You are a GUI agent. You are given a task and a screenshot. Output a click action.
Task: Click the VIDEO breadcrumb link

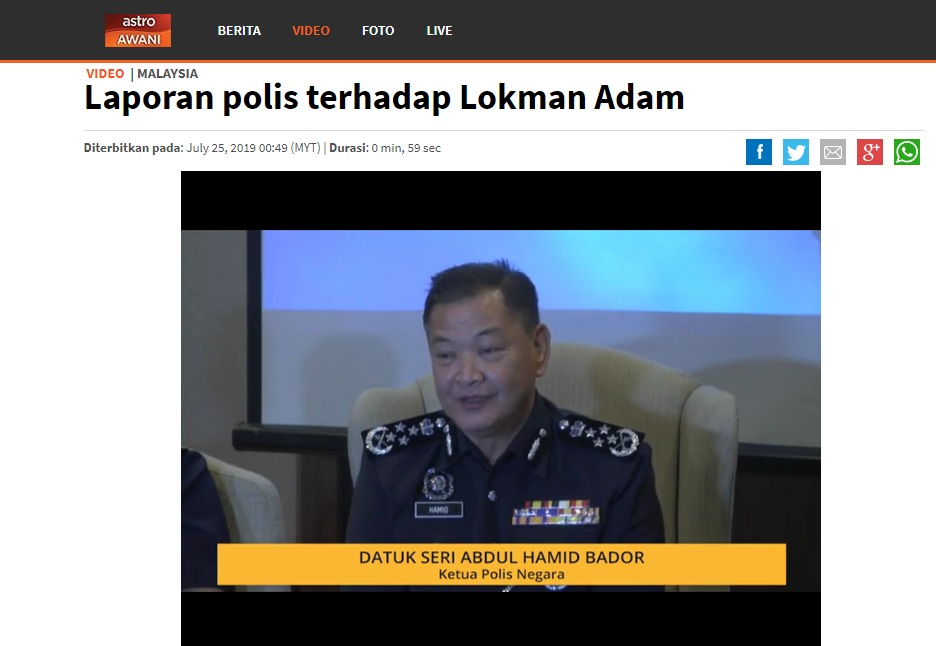pyautogui.click(x=105, y=73)
